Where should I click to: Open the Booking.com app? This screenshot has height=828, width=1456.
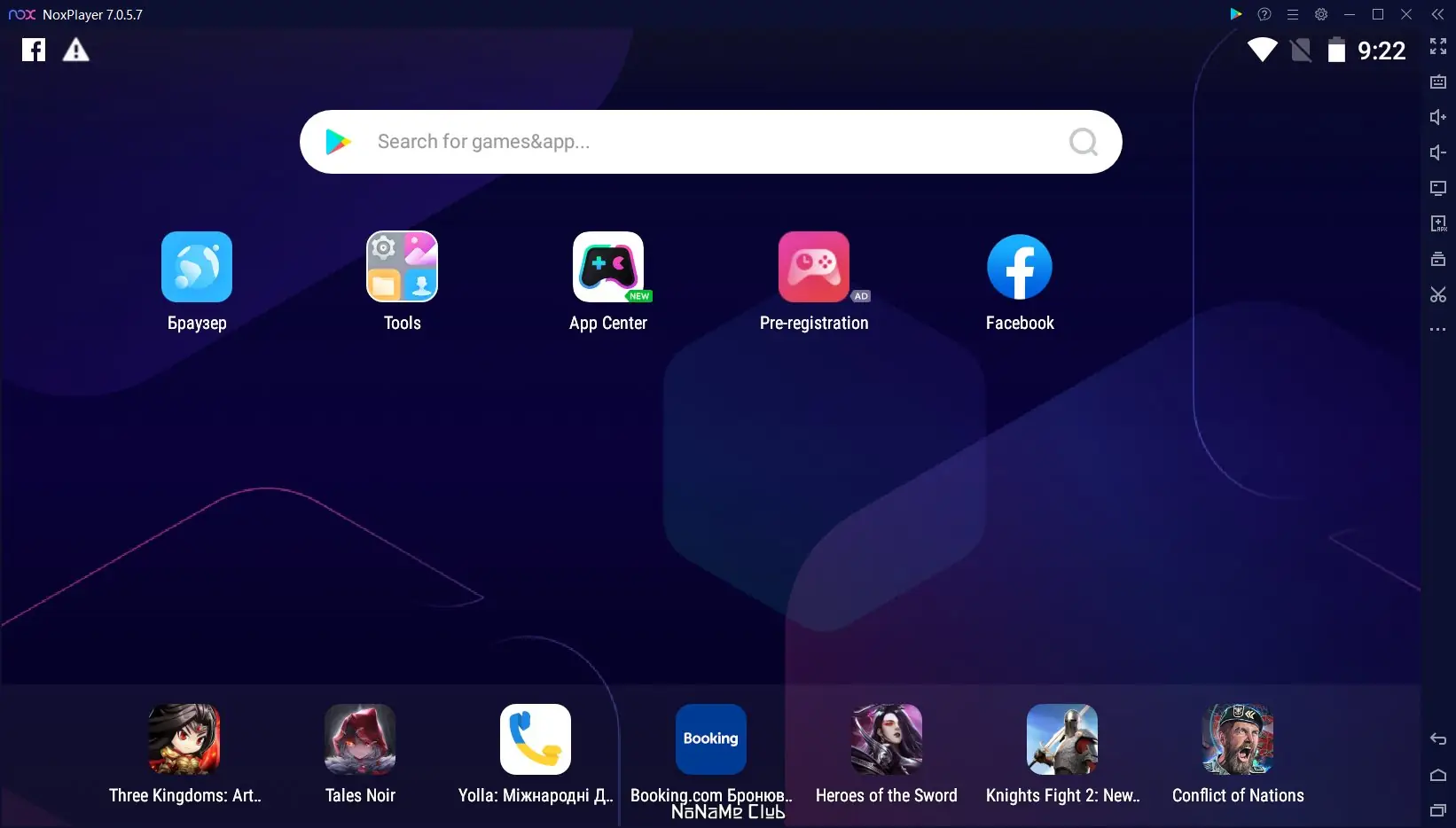tap(711, 739)
